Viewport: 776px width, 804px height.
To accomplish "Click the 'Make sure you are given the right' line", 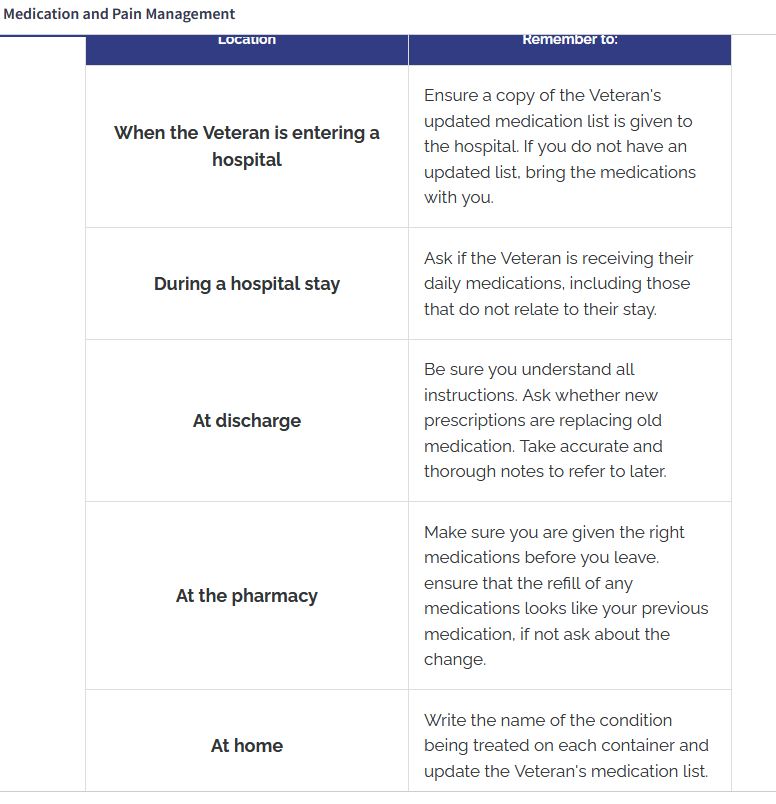I will 554,533.
